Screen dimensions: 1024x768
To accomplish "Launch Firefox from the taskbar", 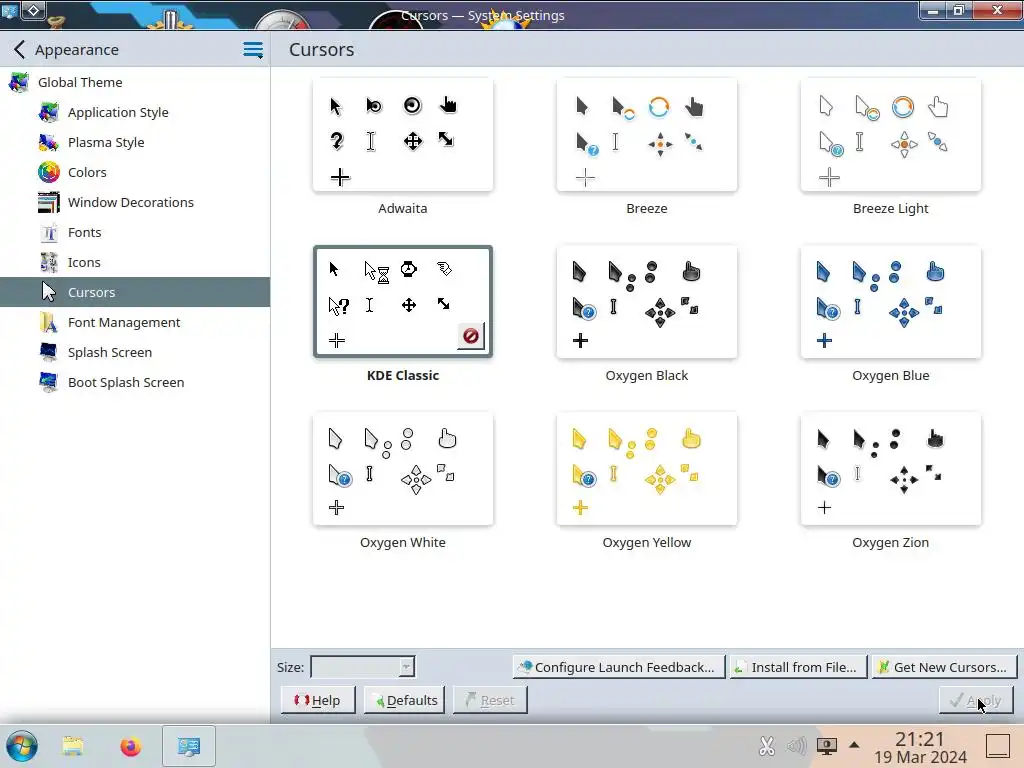I will coord(131,746).
